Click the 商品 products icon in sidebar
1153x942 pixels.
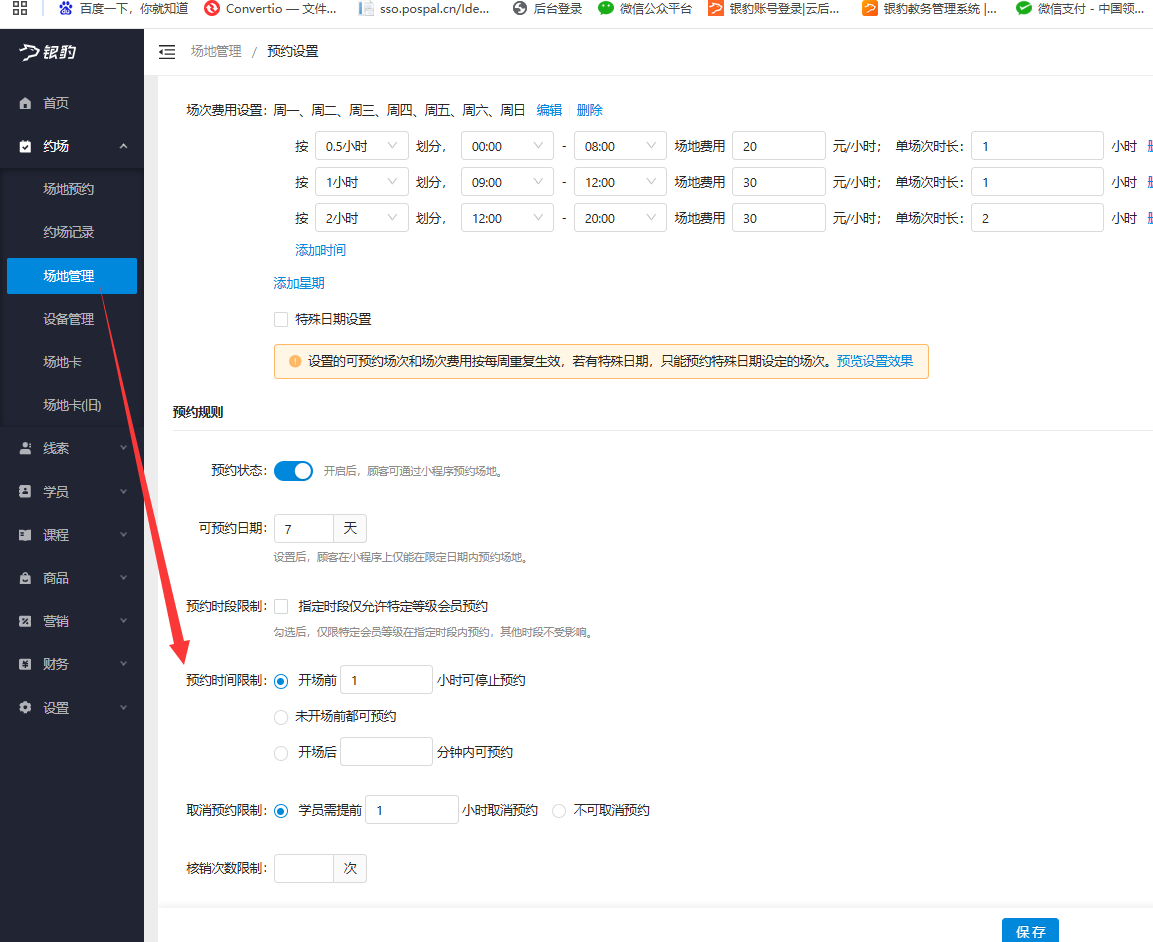coord(26,578)
